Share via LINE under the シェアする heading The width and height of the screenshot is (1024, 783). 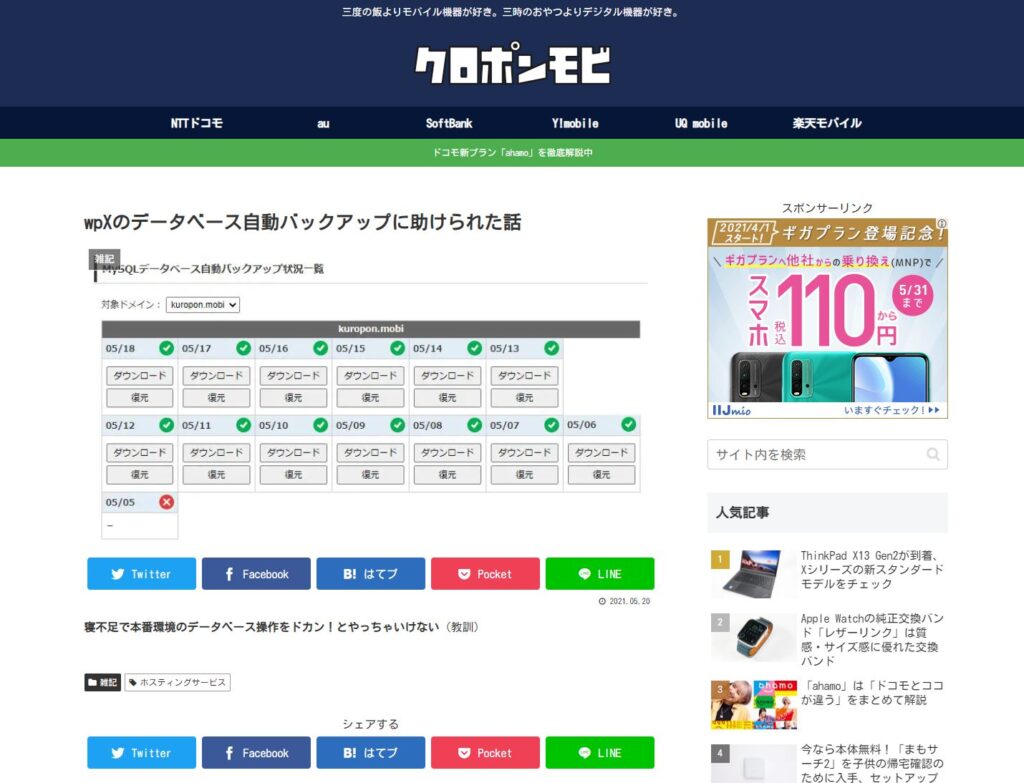click(x=600, y=752)
